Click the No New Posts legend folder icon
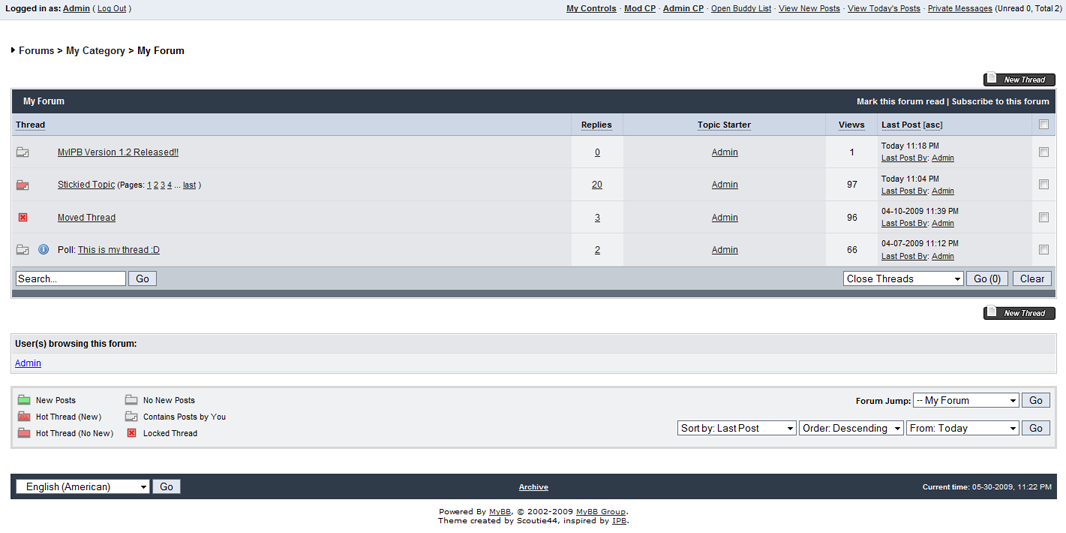The image size is (1066, 533). (x=131, y=400)
